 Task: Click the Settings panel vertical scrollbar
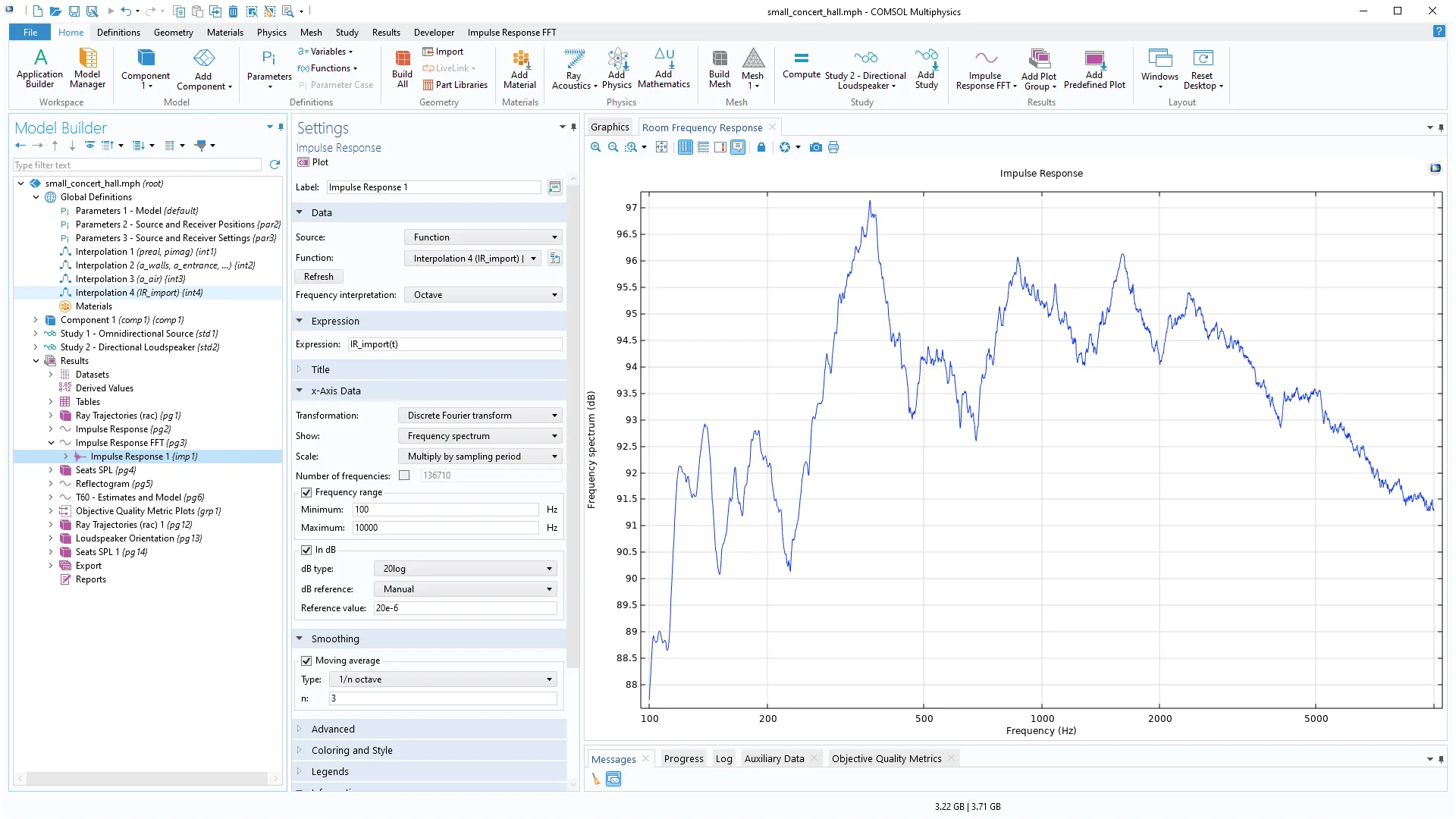(x=573, y=425)
